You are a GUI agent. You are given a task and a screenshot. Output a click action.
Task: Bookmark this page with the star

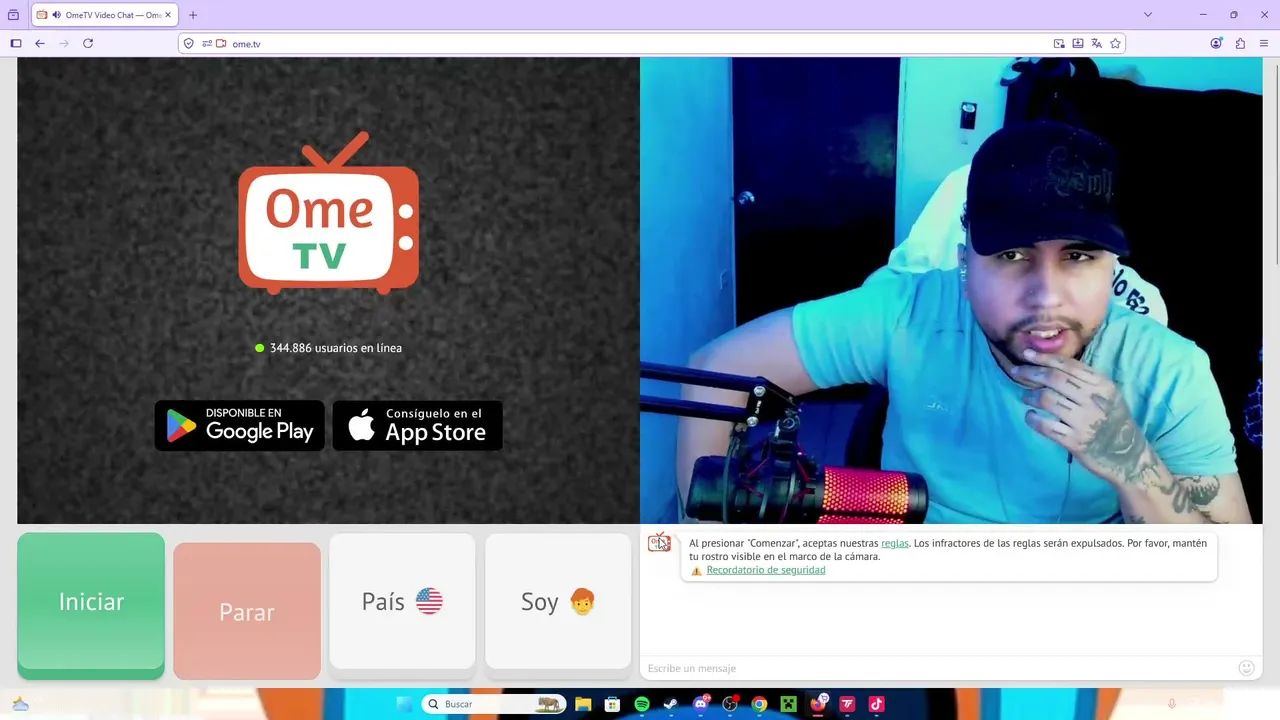click(1116, 44)
